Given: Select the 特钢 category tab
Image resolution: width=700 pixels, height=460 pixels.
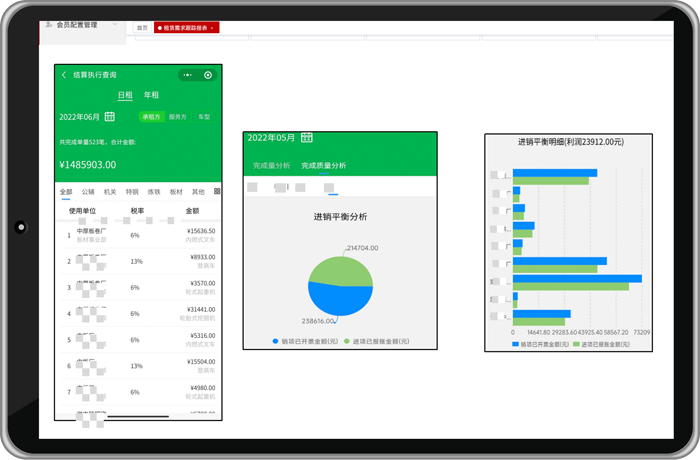Looking at the screenshot, I should (x=131, y=191).
